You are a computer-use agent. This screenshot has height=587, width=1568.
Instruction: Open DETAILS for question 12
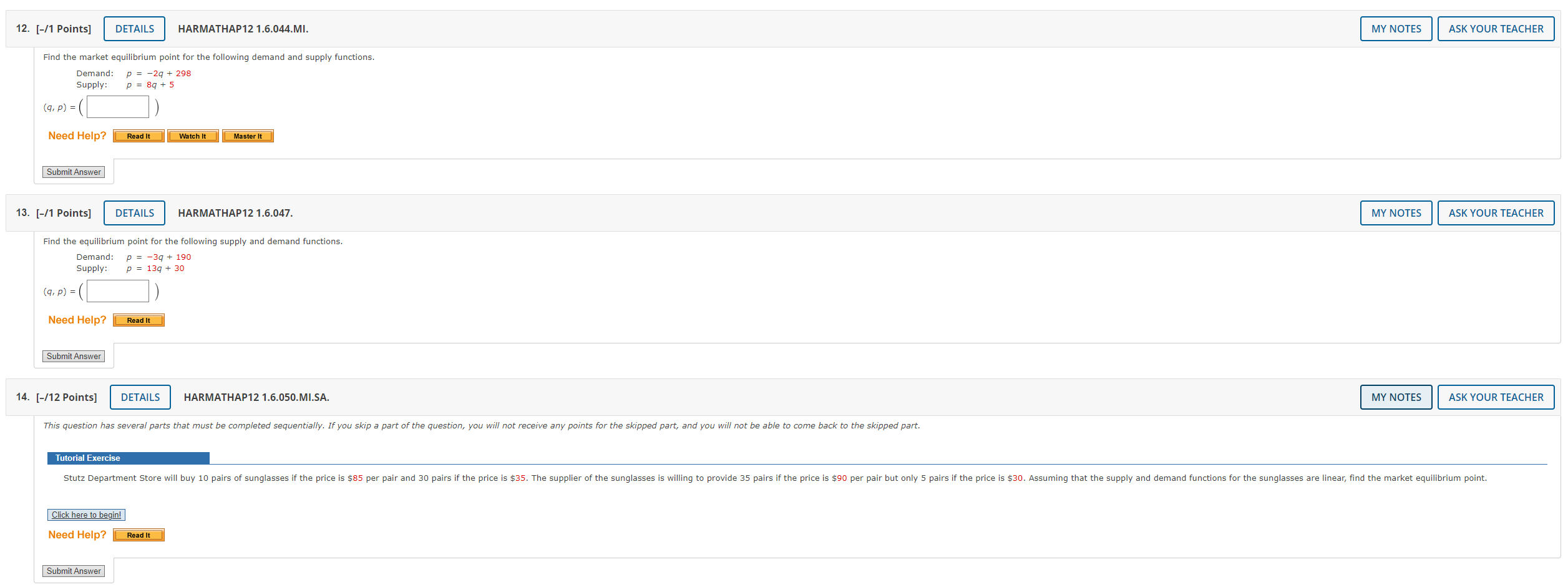(x=134, y=29)
